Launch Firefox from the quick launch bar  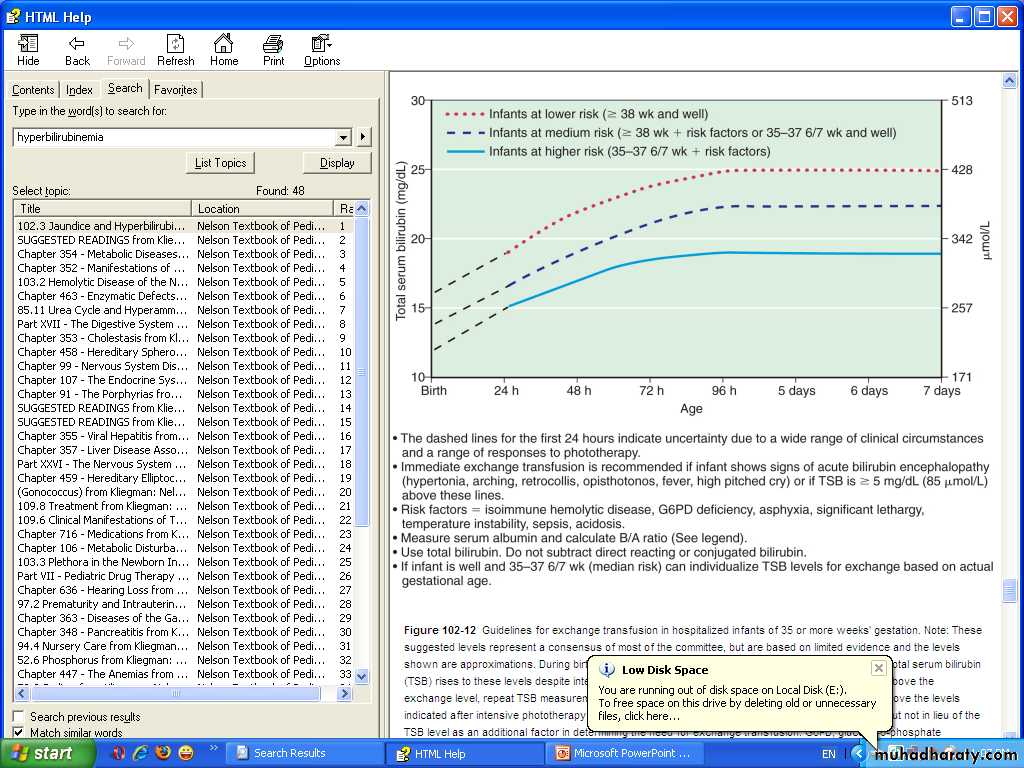click(x=162, y=753)
